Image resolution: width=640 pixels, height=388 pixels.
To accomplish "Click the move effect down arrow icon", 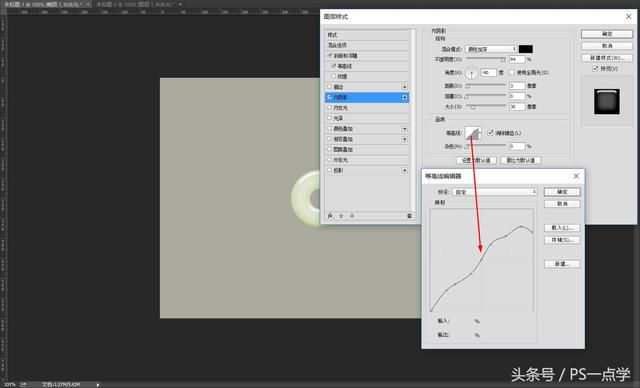I will (352, 216).
